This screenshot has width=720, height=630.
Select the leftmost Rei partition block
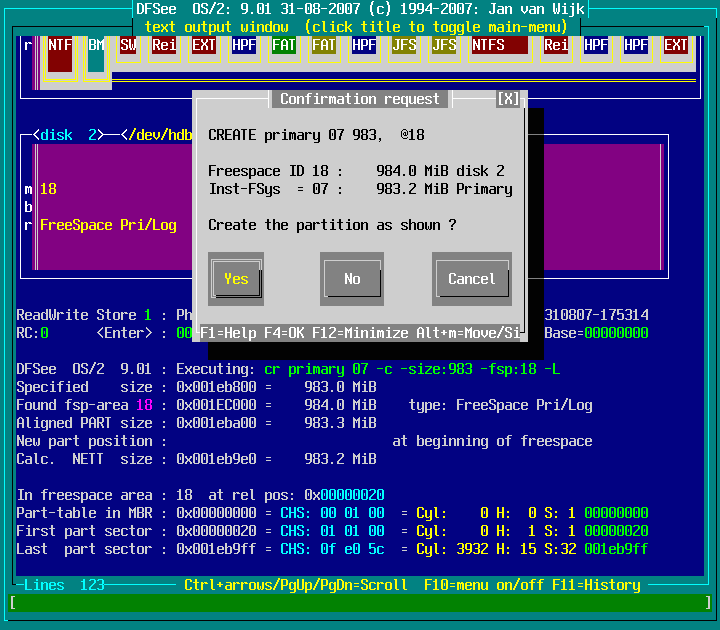coord(163,46)
